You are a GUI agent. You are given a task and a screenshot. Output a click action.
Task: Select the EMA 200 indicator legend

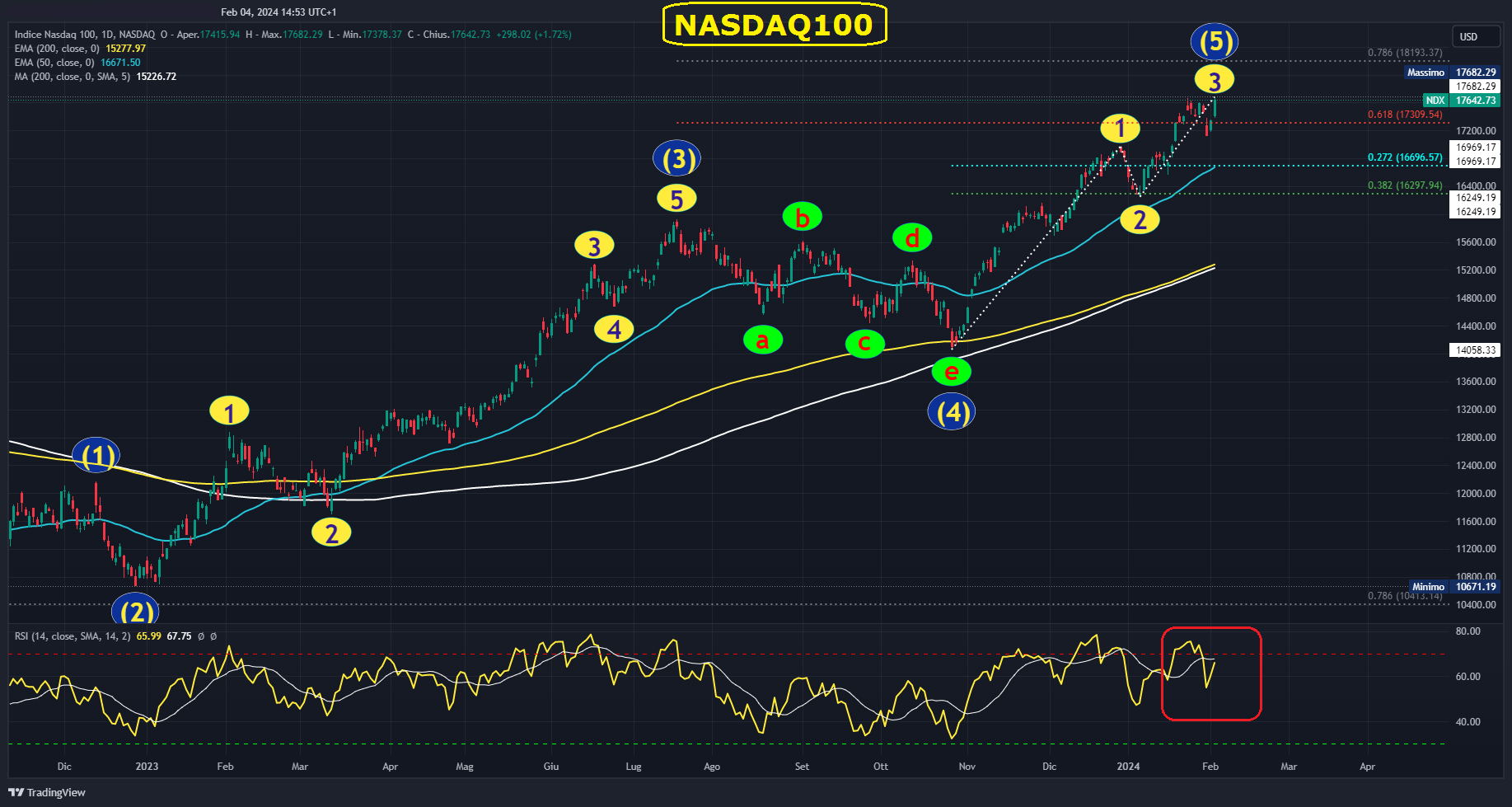pos(80,49)
